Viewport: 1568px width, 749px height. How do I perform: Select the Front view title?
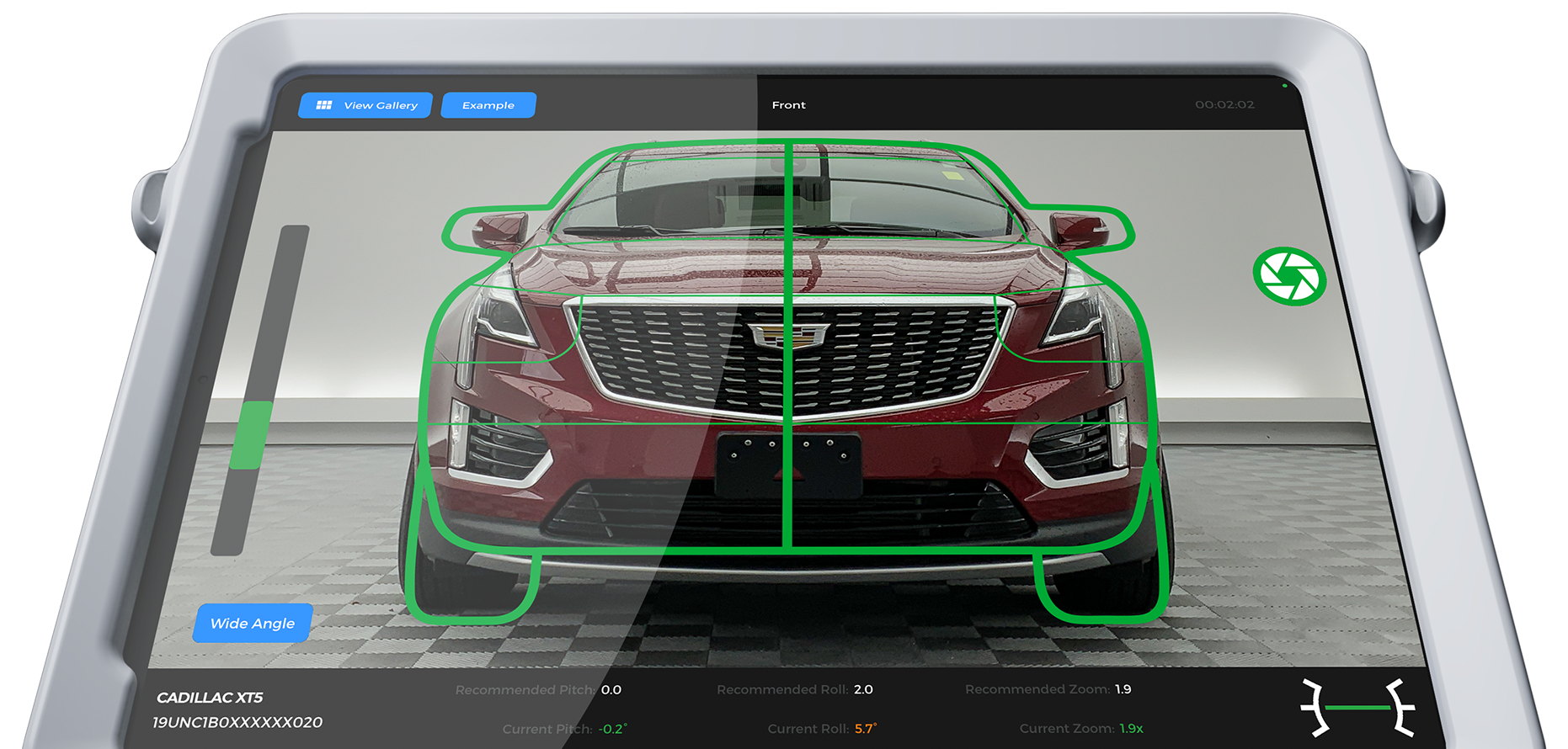point(789,105)
